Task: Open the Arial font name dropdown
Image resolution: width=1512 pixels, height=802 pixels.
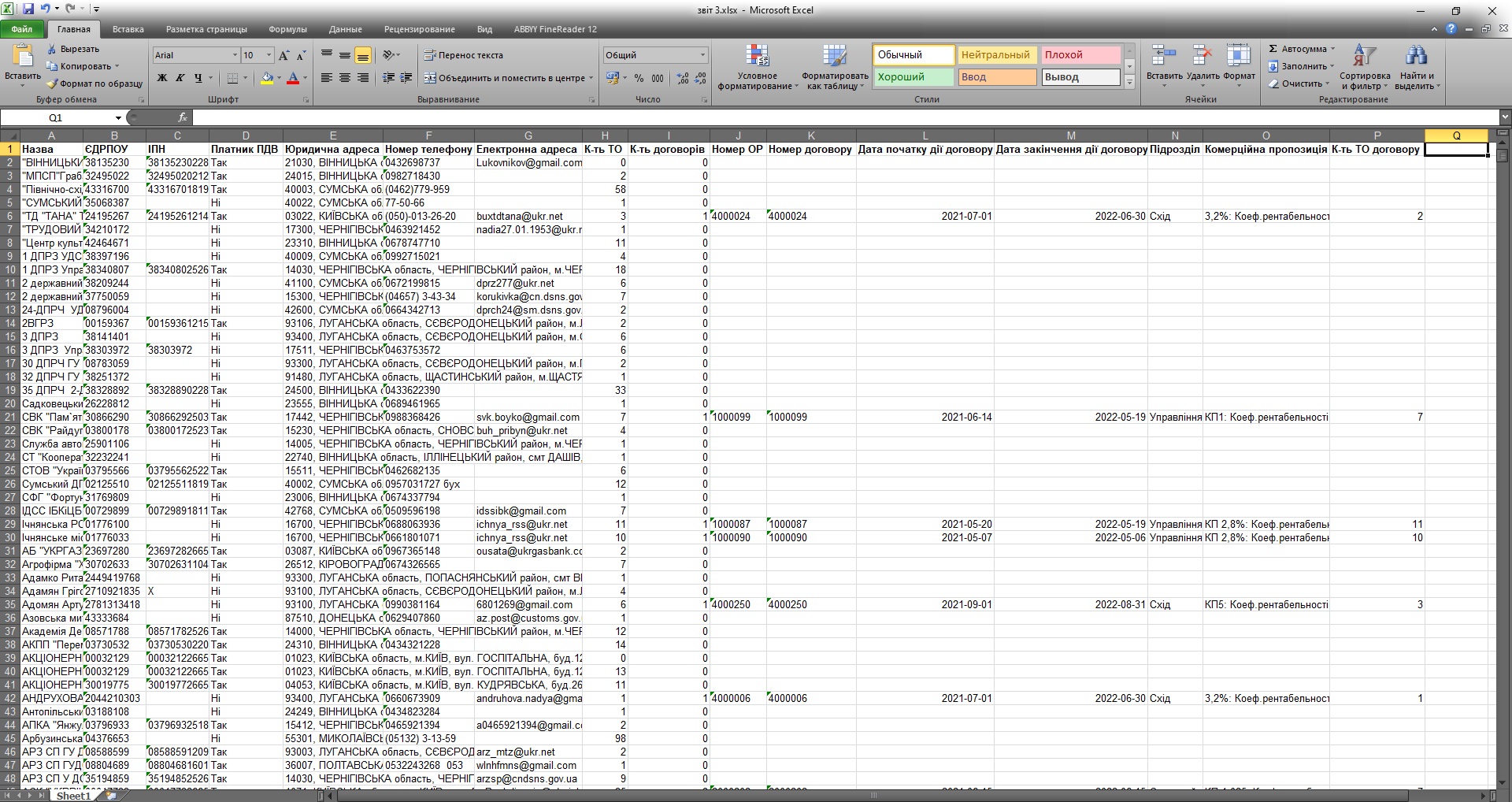Action: [x=235, y=55]
